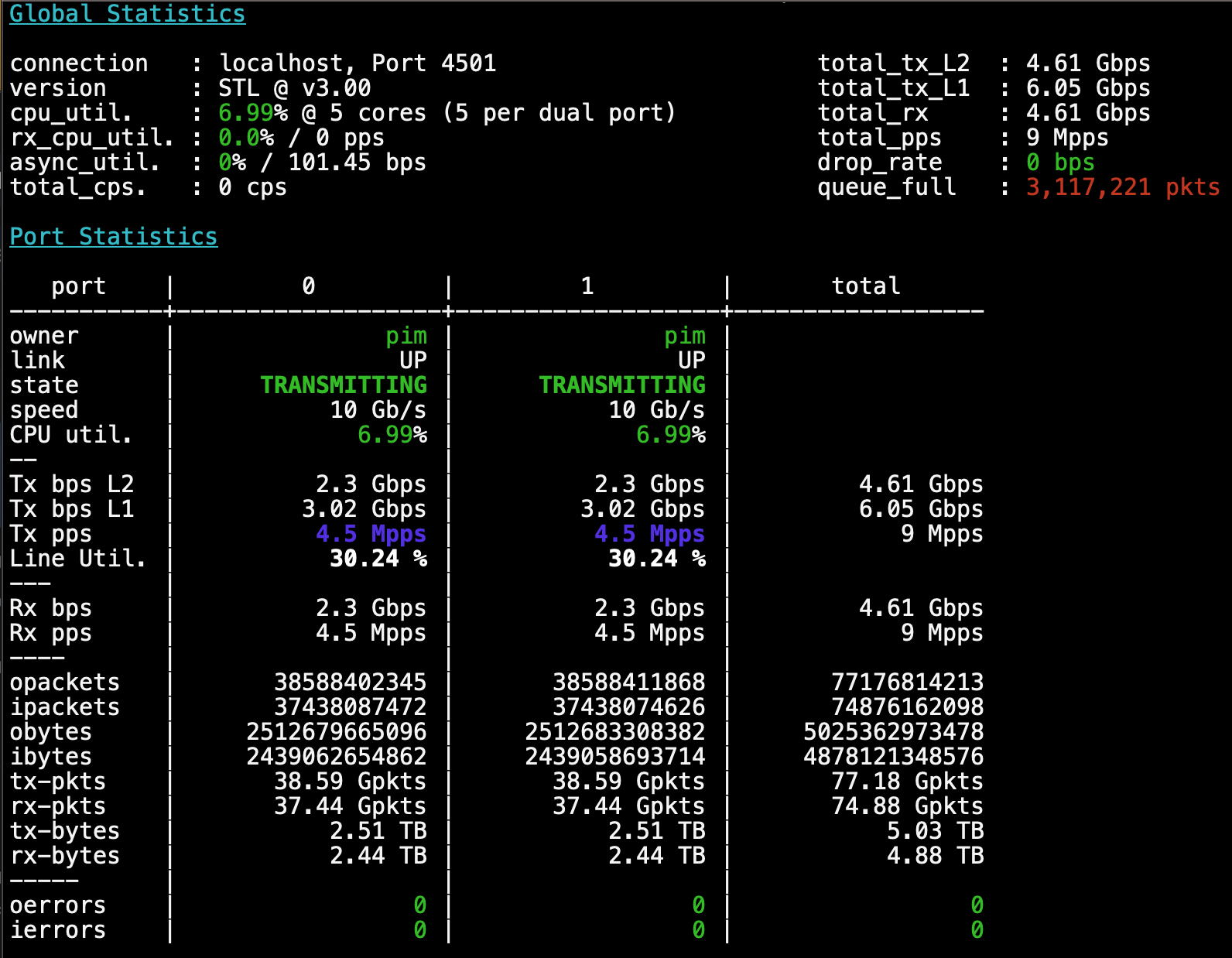Click the Port Statistics heading
The width and height of the screenshot is (1232, 958).
(x=113, y=237)
